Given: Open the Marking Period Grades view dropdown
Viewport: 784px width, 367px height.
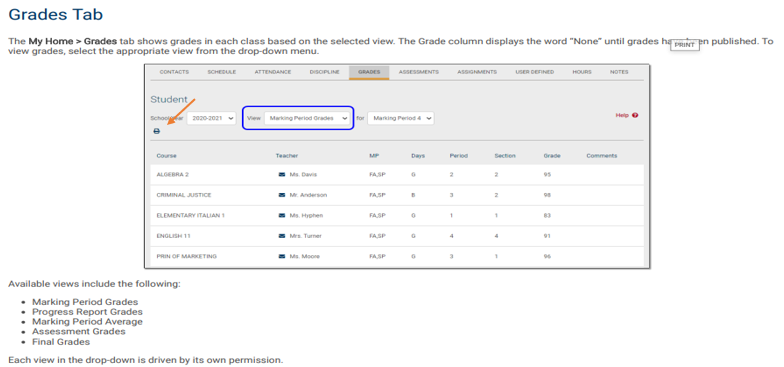Looking at the screenshot, I should 306,118.
